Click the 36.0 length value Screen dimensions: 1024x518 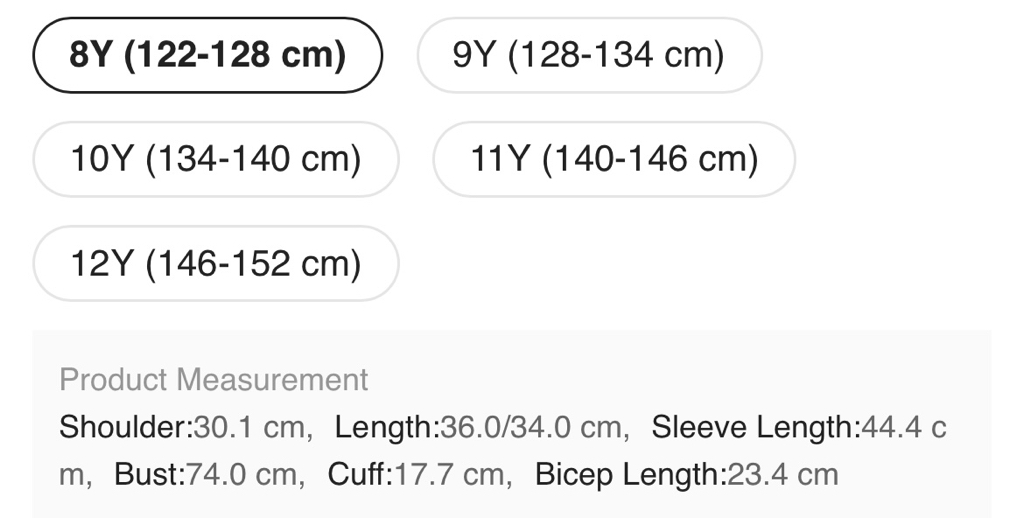(x=470, y=427)
